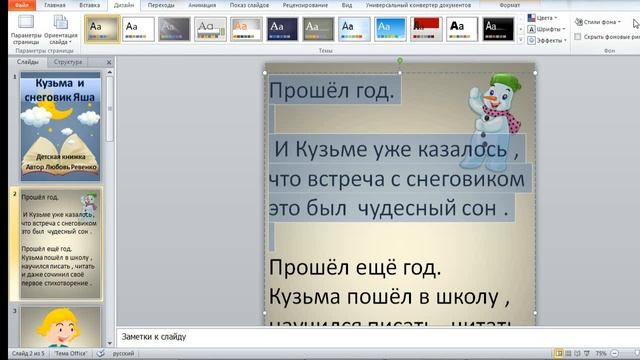Close the slides thumbnail pane
This screenshot has height=360, width=640.
[109, 62]
